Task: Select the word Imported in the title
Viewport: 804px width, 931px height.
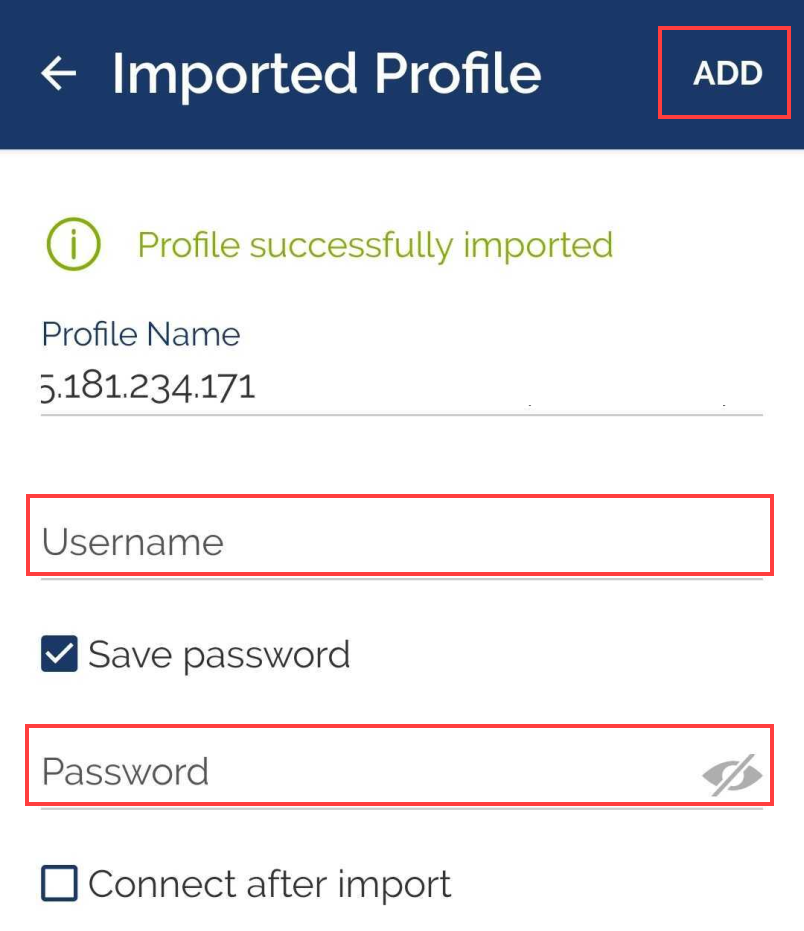Action: (232, 73)
